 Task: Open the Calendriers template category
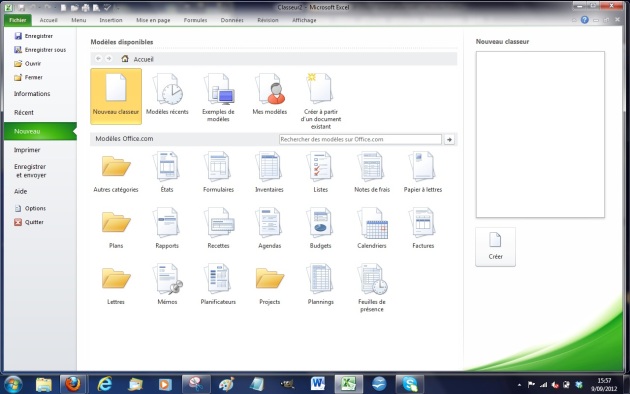click(x=372, y=228)
